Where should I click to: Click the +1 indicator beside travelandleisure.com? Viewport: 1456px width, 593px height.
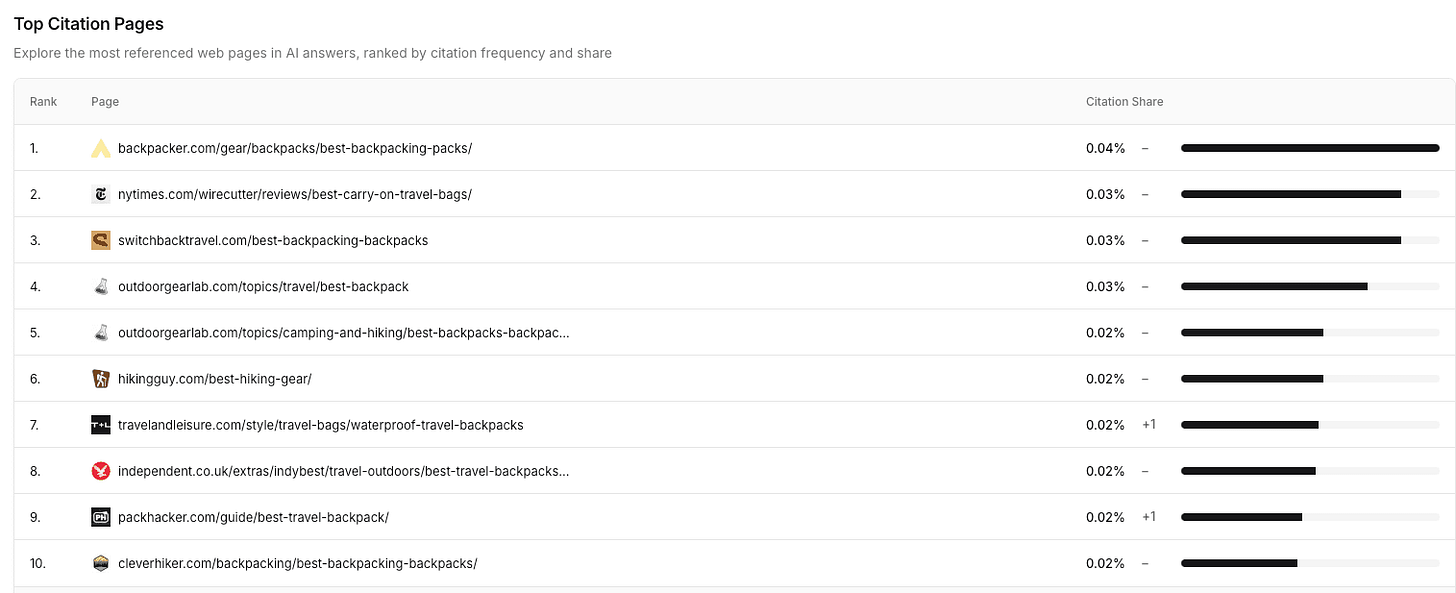click(x=1148, y=424)
